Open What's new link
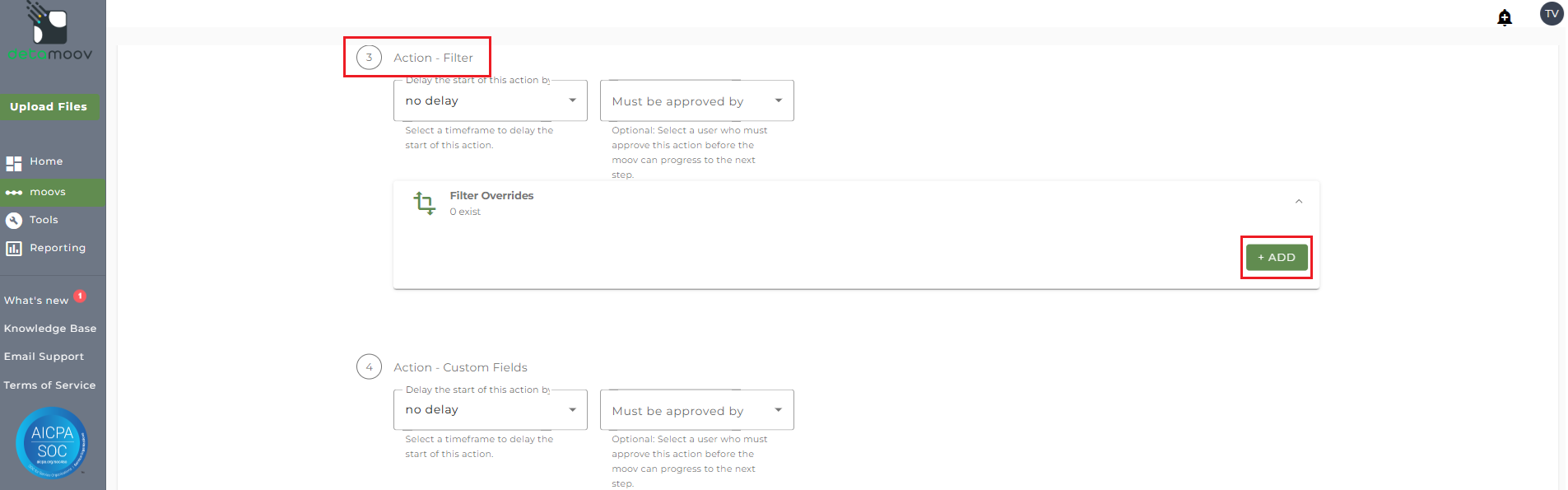The height and width of the screenshot is (490, 1568). click(36, 301)
